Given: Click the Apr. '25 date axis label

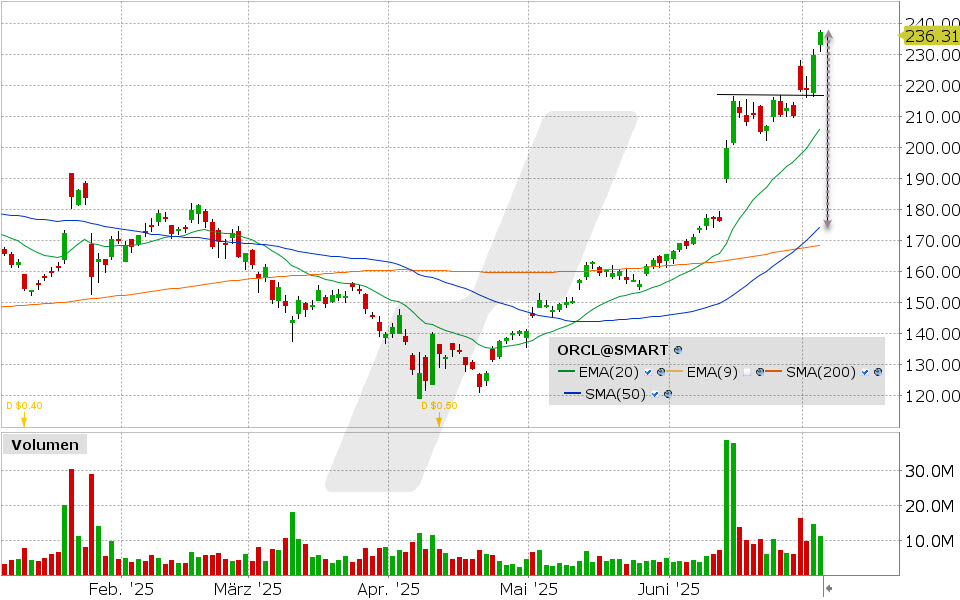Looking at the screenshot, I should (389, 590).
